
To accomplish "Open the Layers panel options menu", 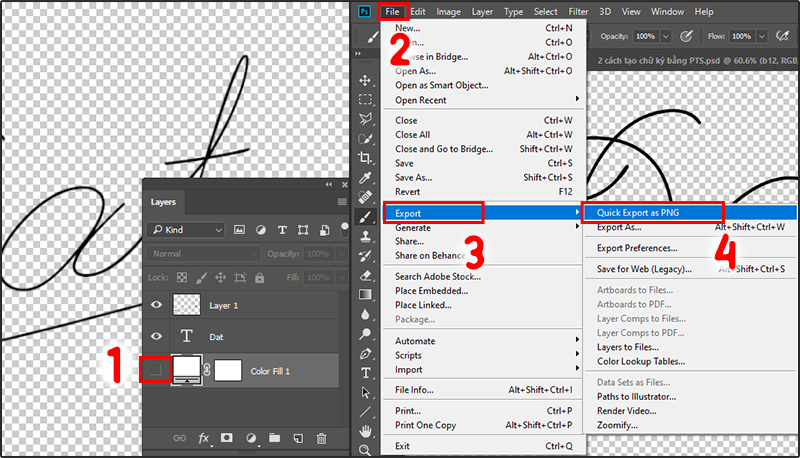I will (x=343, y=201).
